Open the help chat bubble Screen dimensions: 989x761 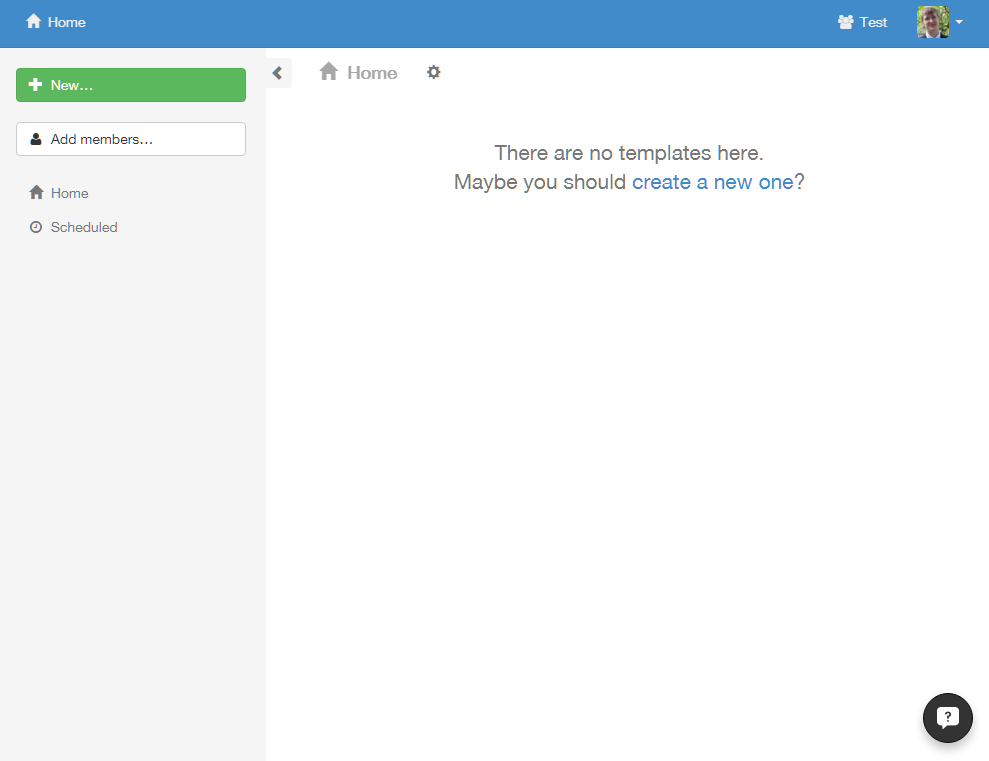coord(947,717)
